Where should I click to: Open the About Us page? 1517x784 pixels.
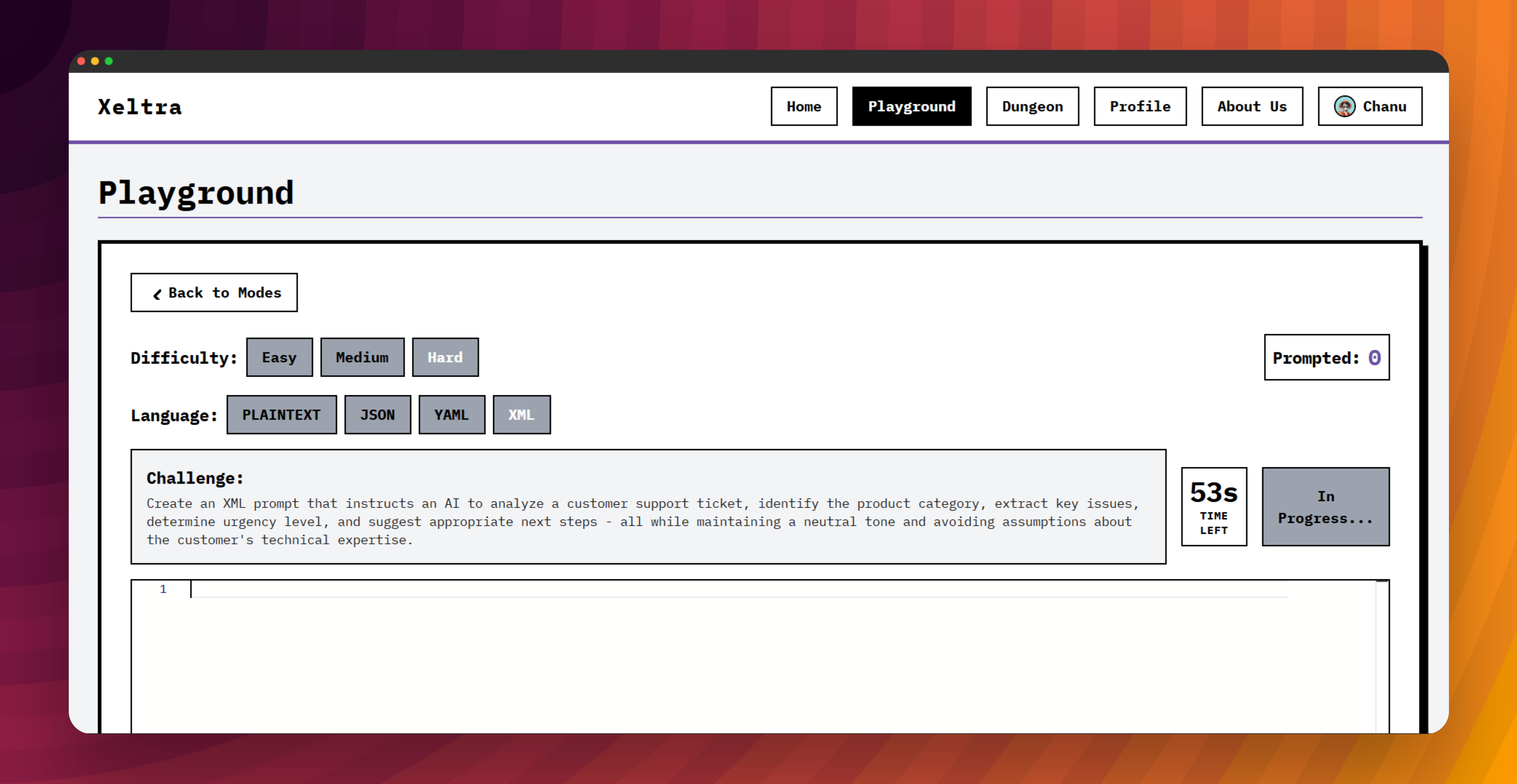(1252, 107)
